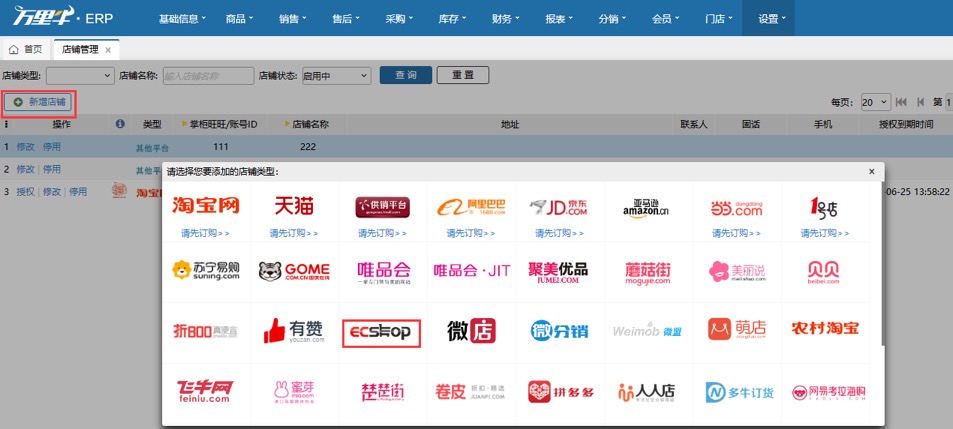Choose the Tmall (天猫) store type
Screen dimensions: 953x429
click(x=294, y=206)
